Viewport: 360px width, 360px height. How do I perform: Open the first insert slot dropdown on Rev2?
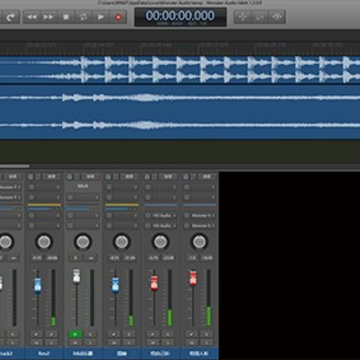(57, 187)
